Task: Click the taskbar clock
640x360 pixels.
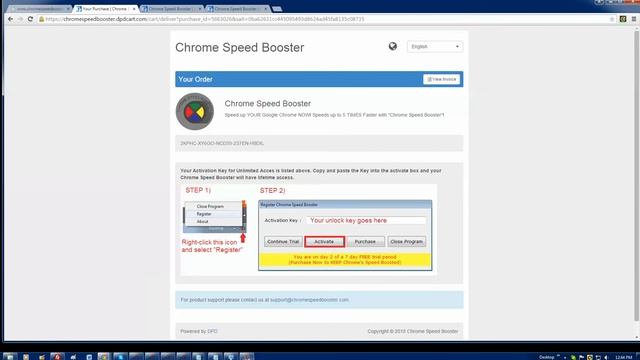Action: (x=624, y=357)
